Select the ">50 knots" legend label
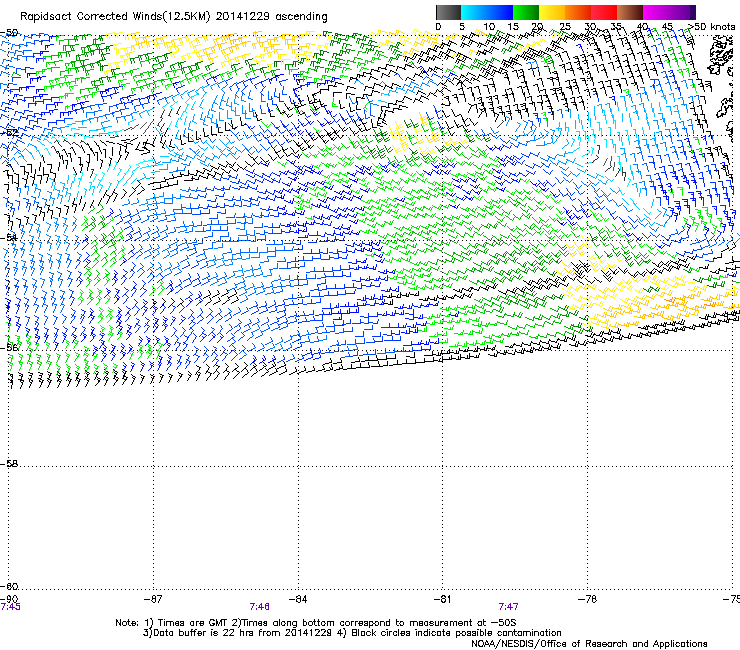 tap(711, 26)
